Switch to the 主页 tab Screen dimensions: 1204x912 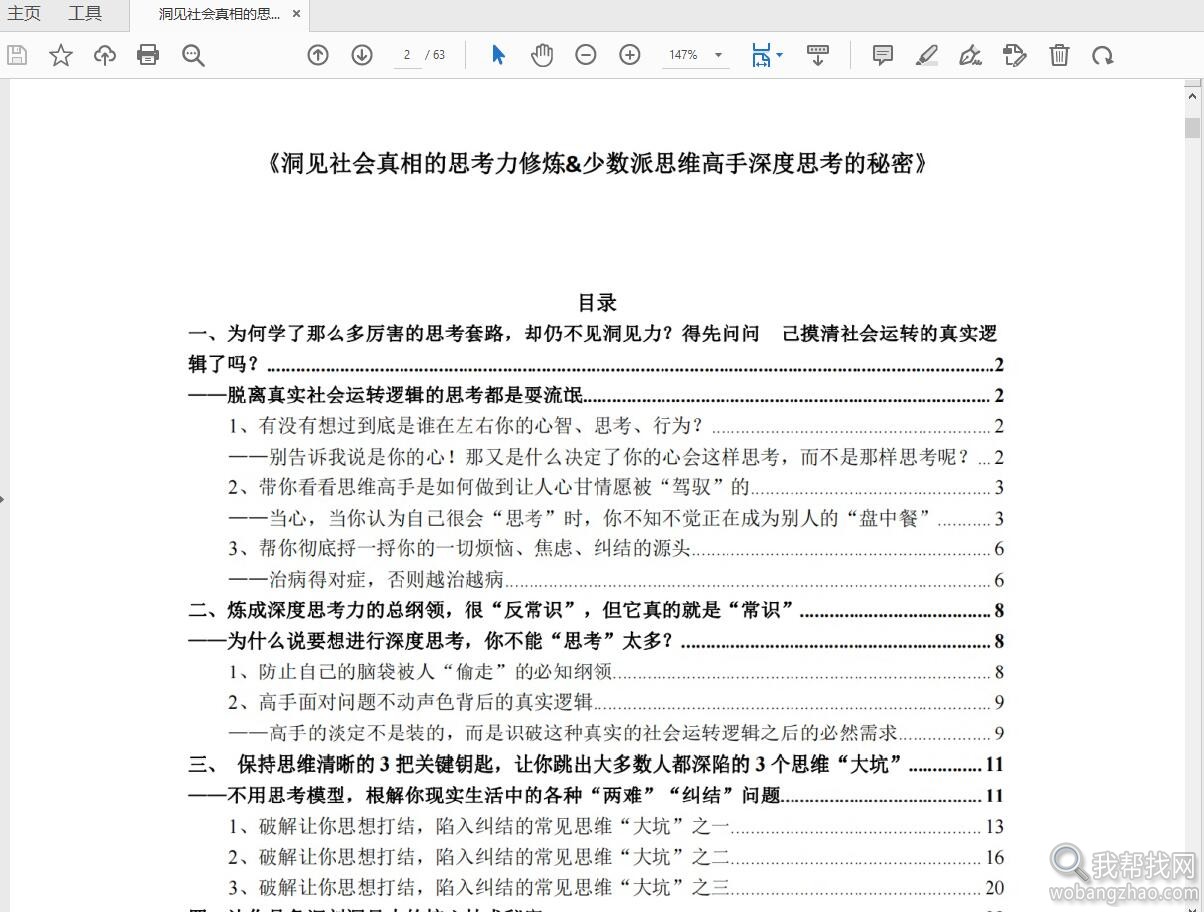tap(24, 14)
